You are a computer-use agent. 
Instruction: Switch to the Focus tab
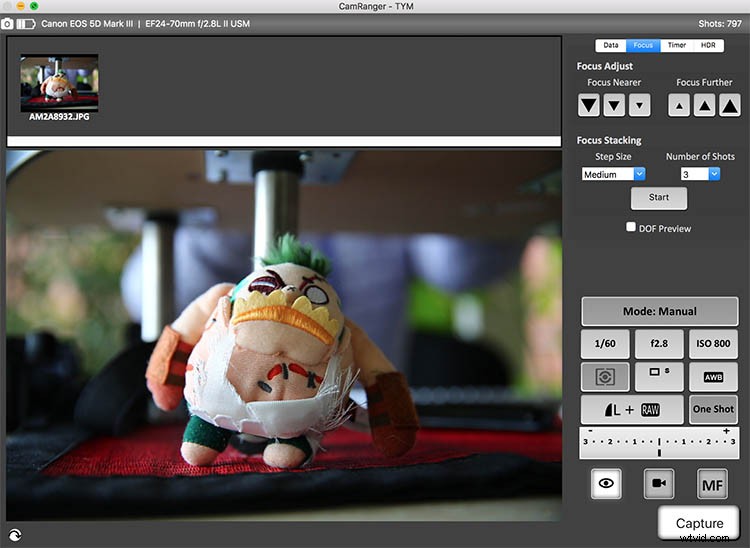coord(643,45)
